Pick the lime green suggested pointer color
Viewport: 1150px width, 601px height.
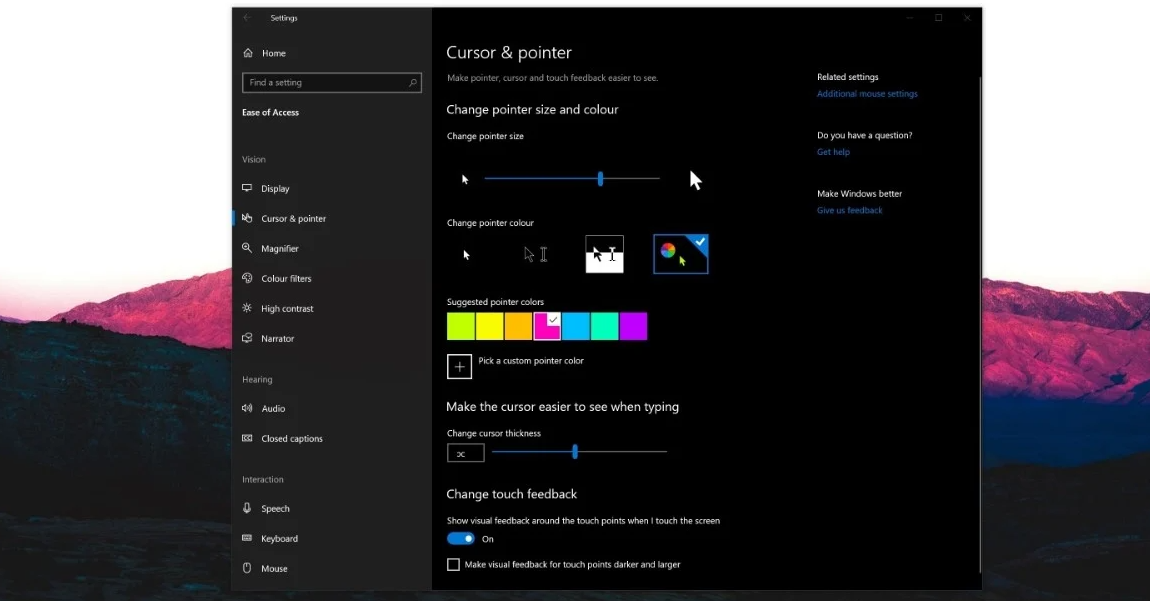460,327
